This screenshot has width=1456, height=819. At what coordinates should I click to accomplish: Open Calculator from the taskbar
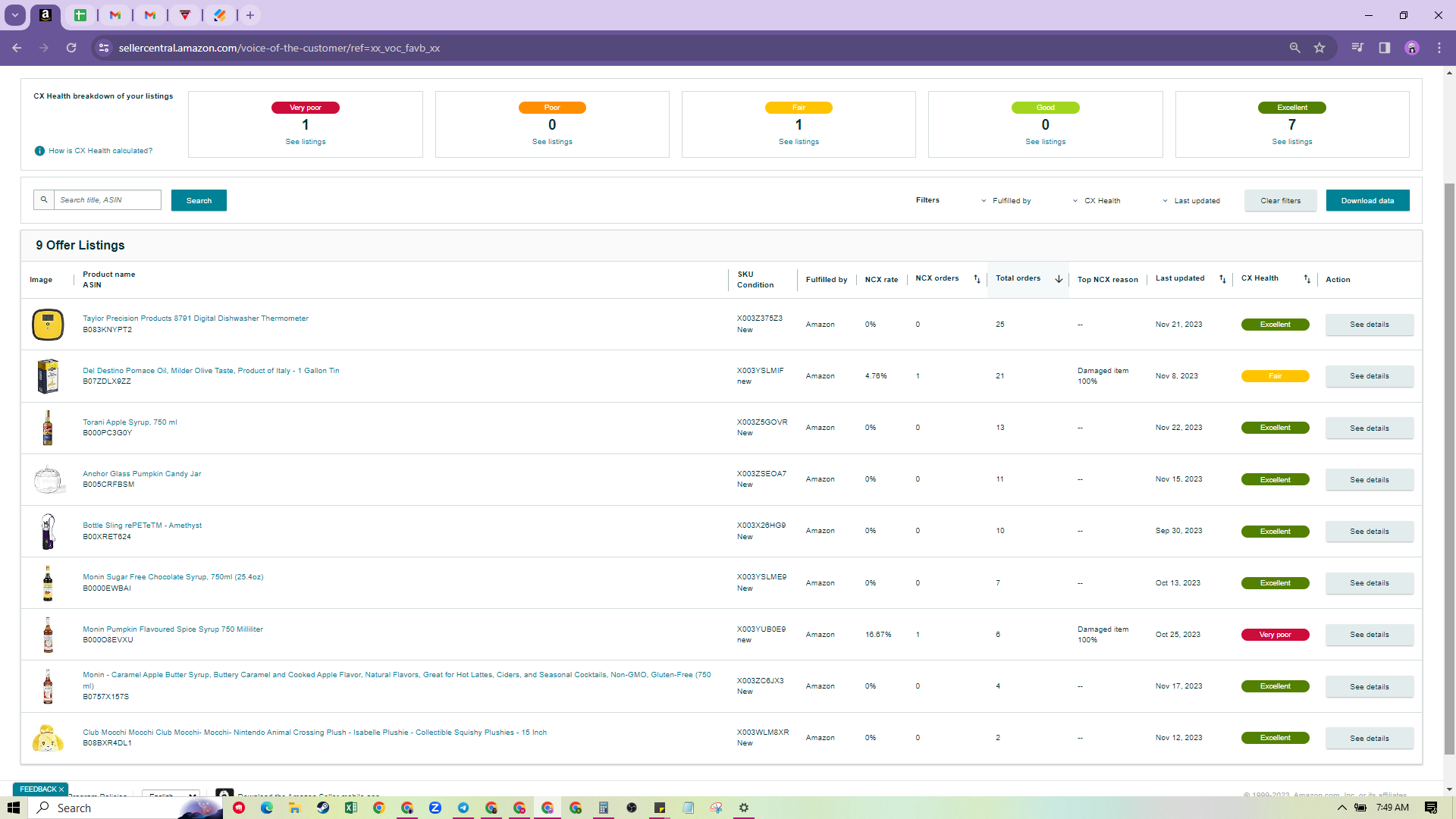click(x=604, y=808)
